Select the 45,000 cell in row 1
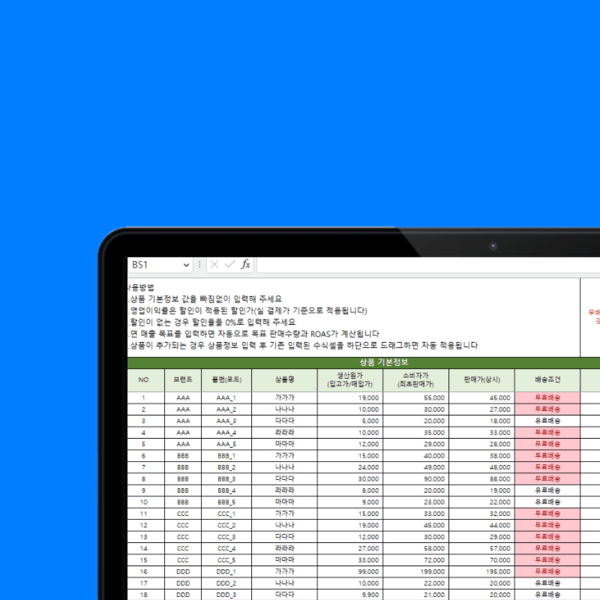 click(x=482, y=398)
